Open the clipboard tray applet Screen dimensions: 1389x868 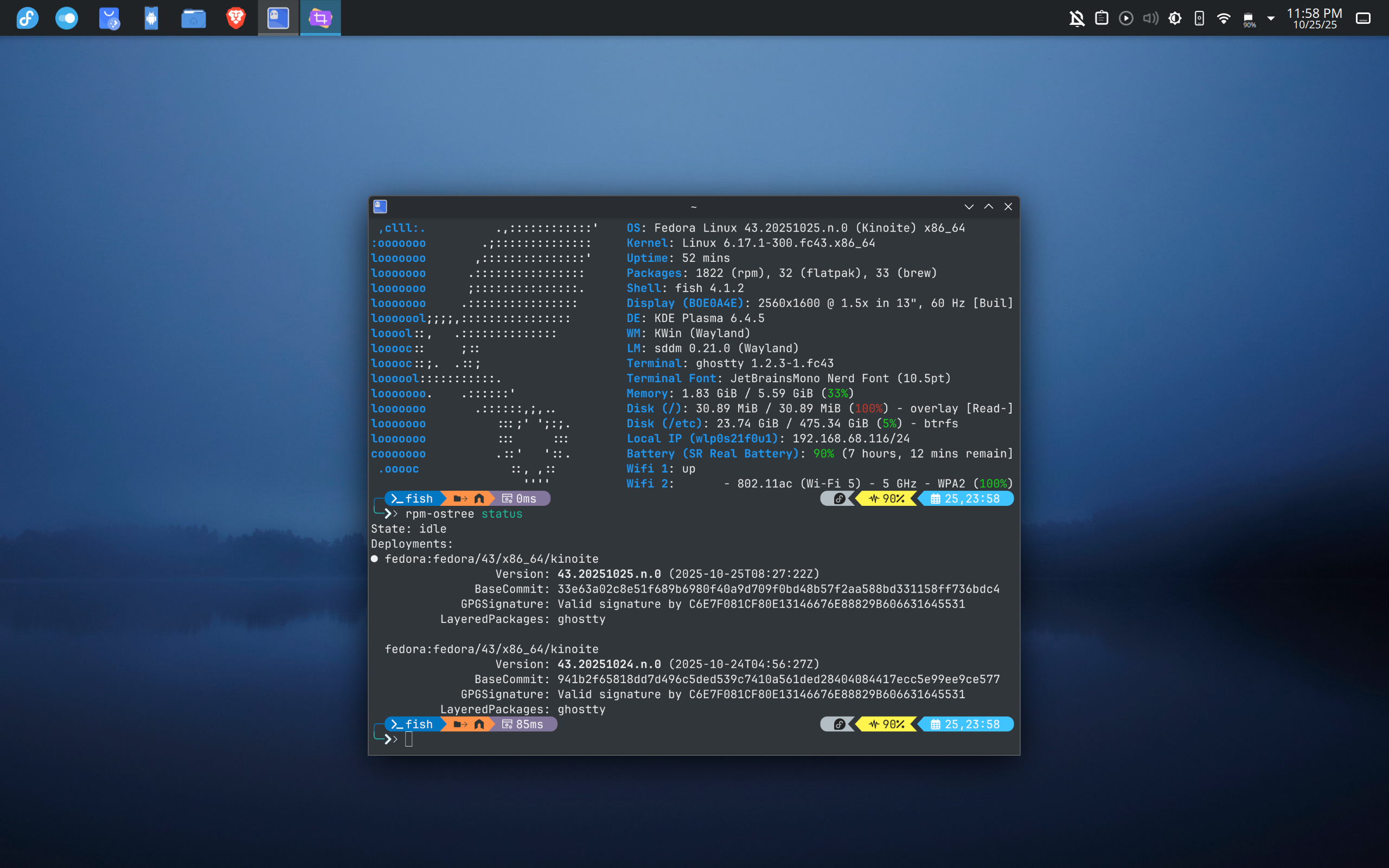1102,18
